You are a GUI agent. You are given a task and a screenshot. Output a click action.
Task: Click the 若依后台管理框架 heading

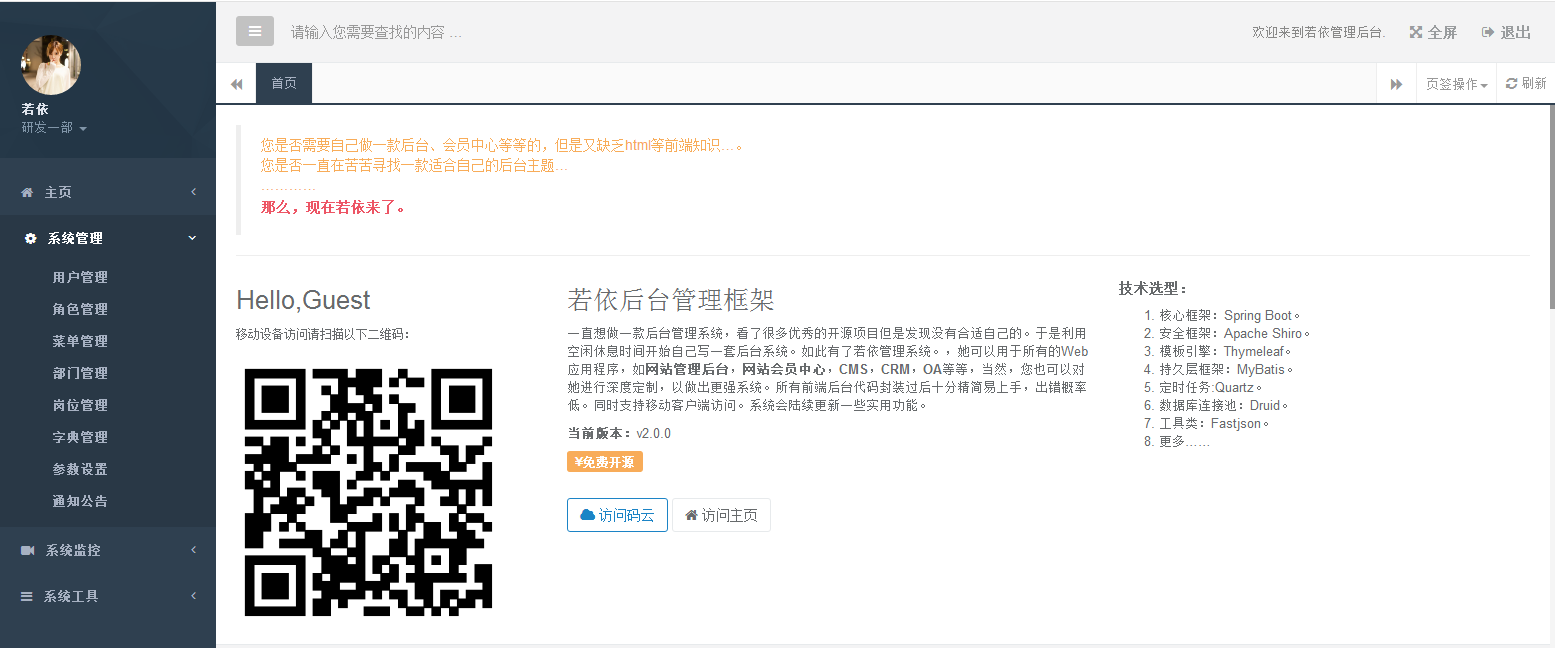671,300
